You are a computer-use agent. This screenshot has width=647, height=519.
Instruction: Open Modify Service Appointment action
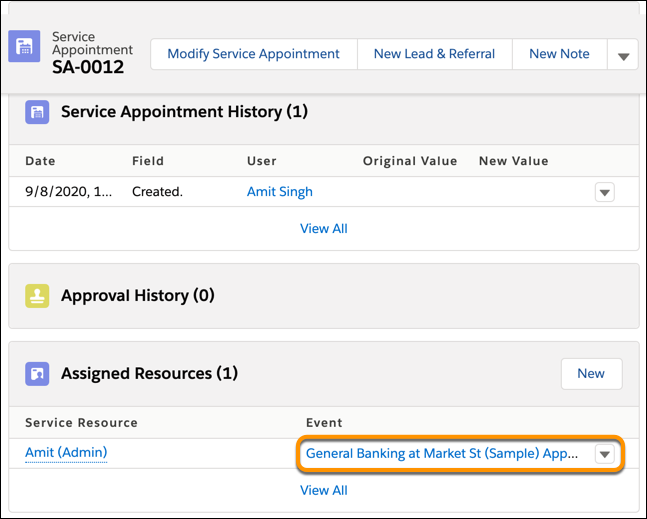click(253, 54)
